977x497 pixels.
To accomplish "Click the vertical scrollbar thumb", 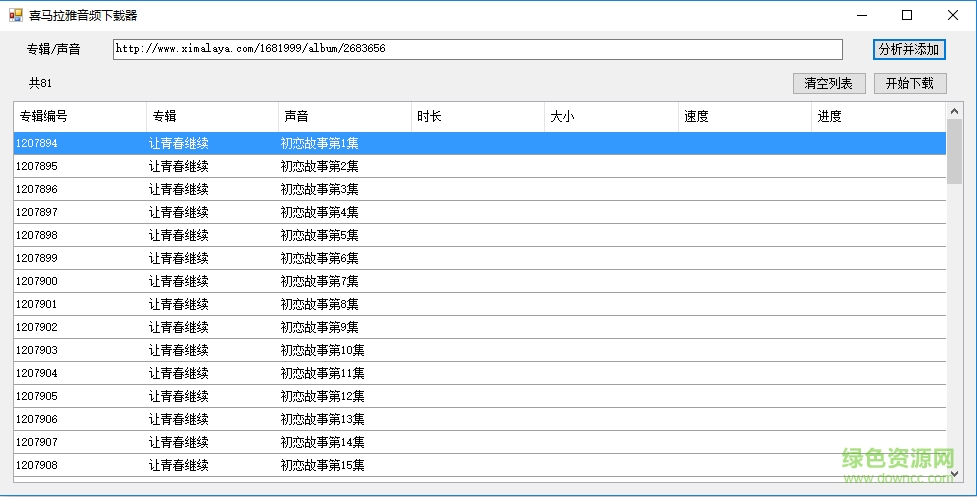I will pos(954,151).
